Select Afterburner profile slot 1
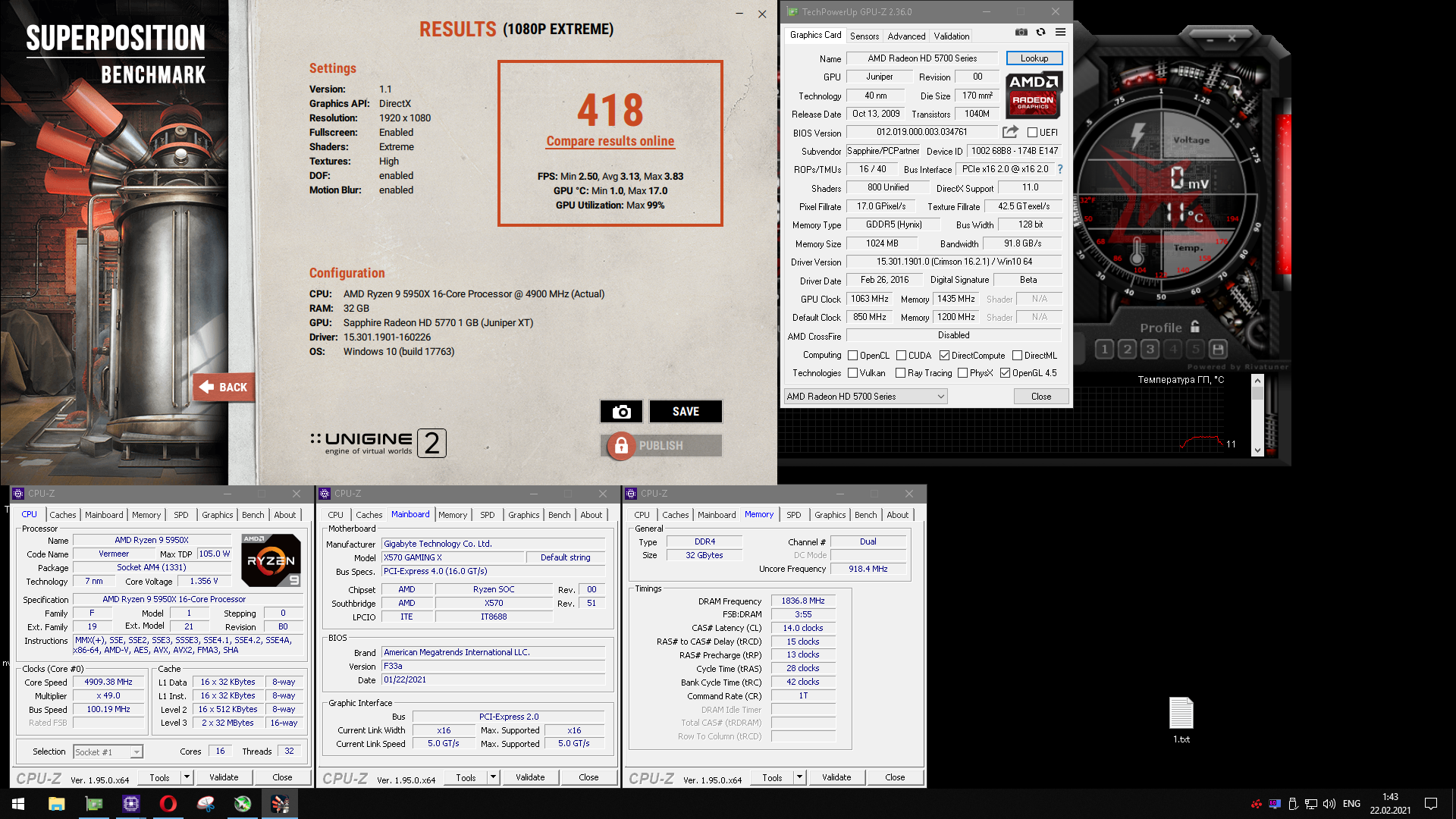 (x=1104, y=350)
